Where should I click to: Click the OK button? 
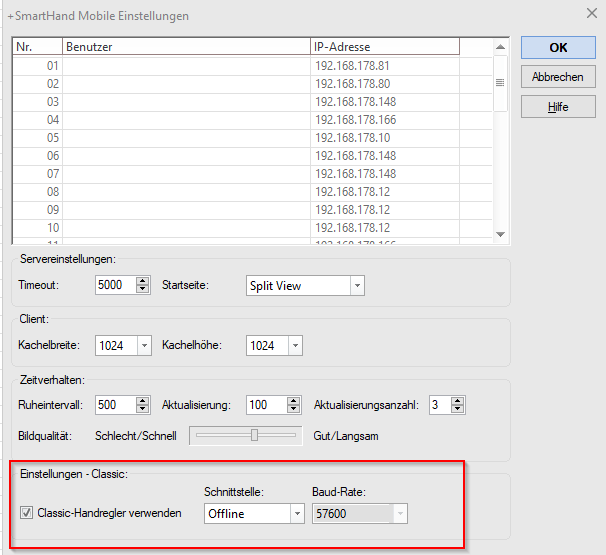[558, 47]
